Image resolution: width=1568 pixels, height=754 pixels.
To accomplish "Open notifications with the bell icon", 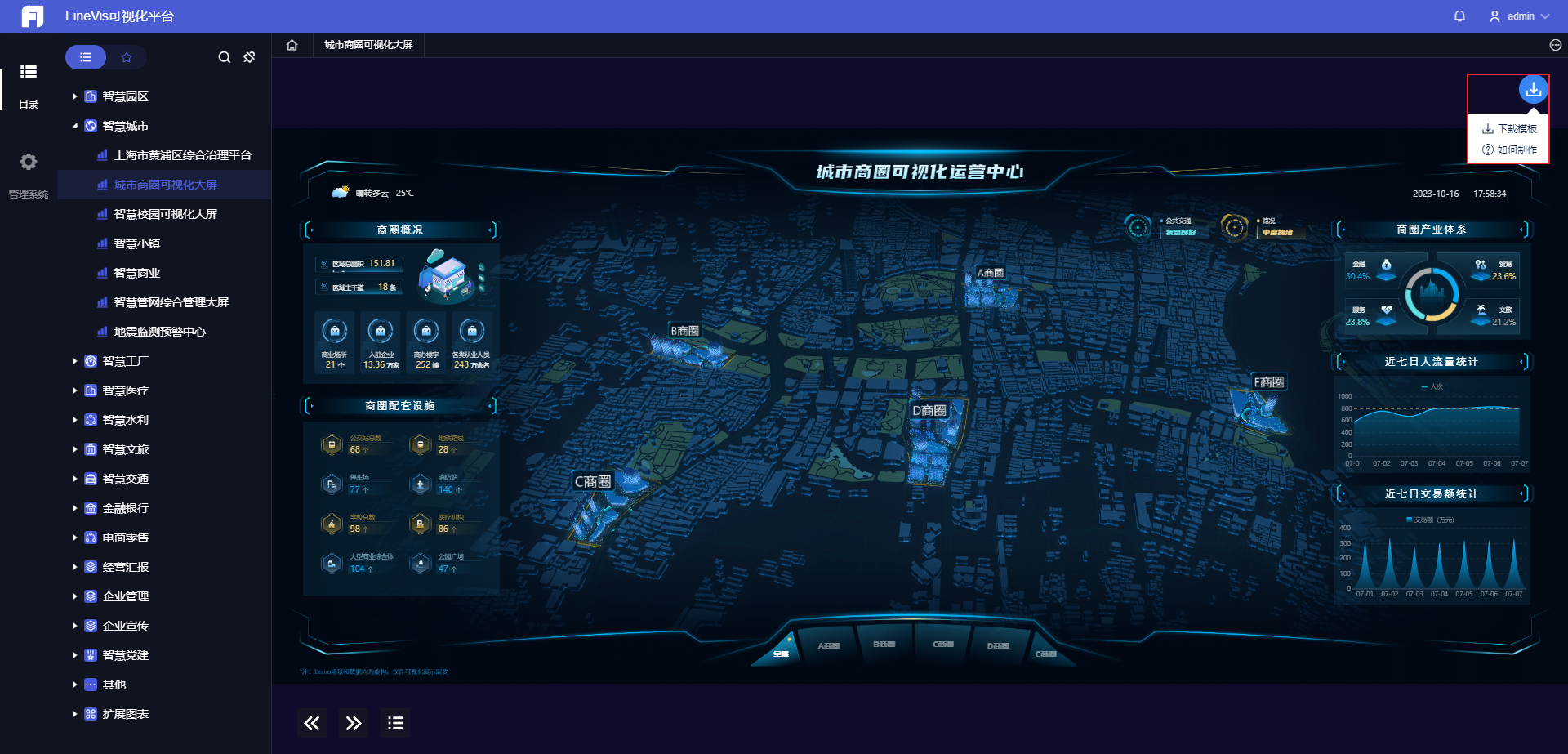I will click(x=1459, y=16).
